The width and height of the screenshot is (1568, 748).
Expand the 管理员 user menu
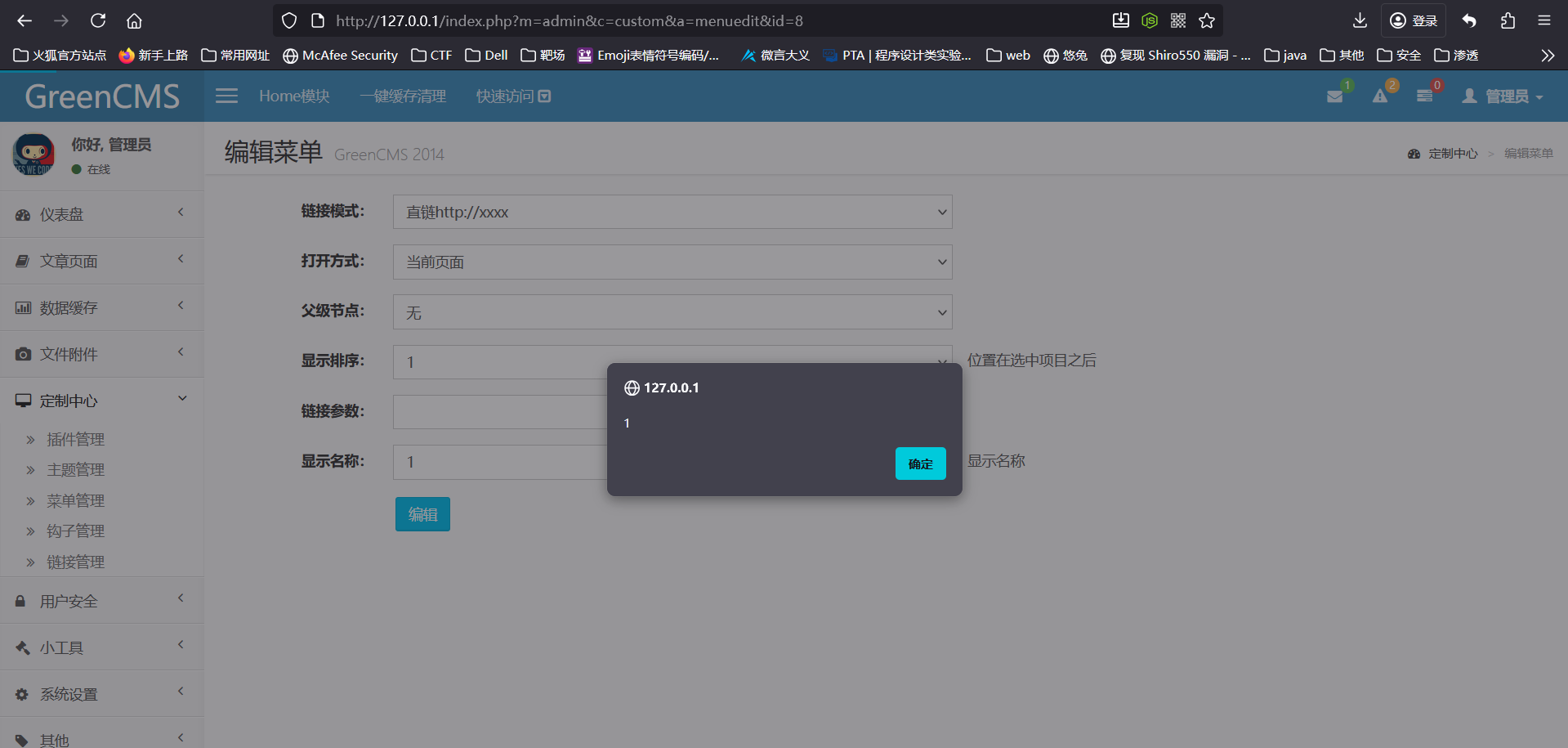coord(1503,96)
